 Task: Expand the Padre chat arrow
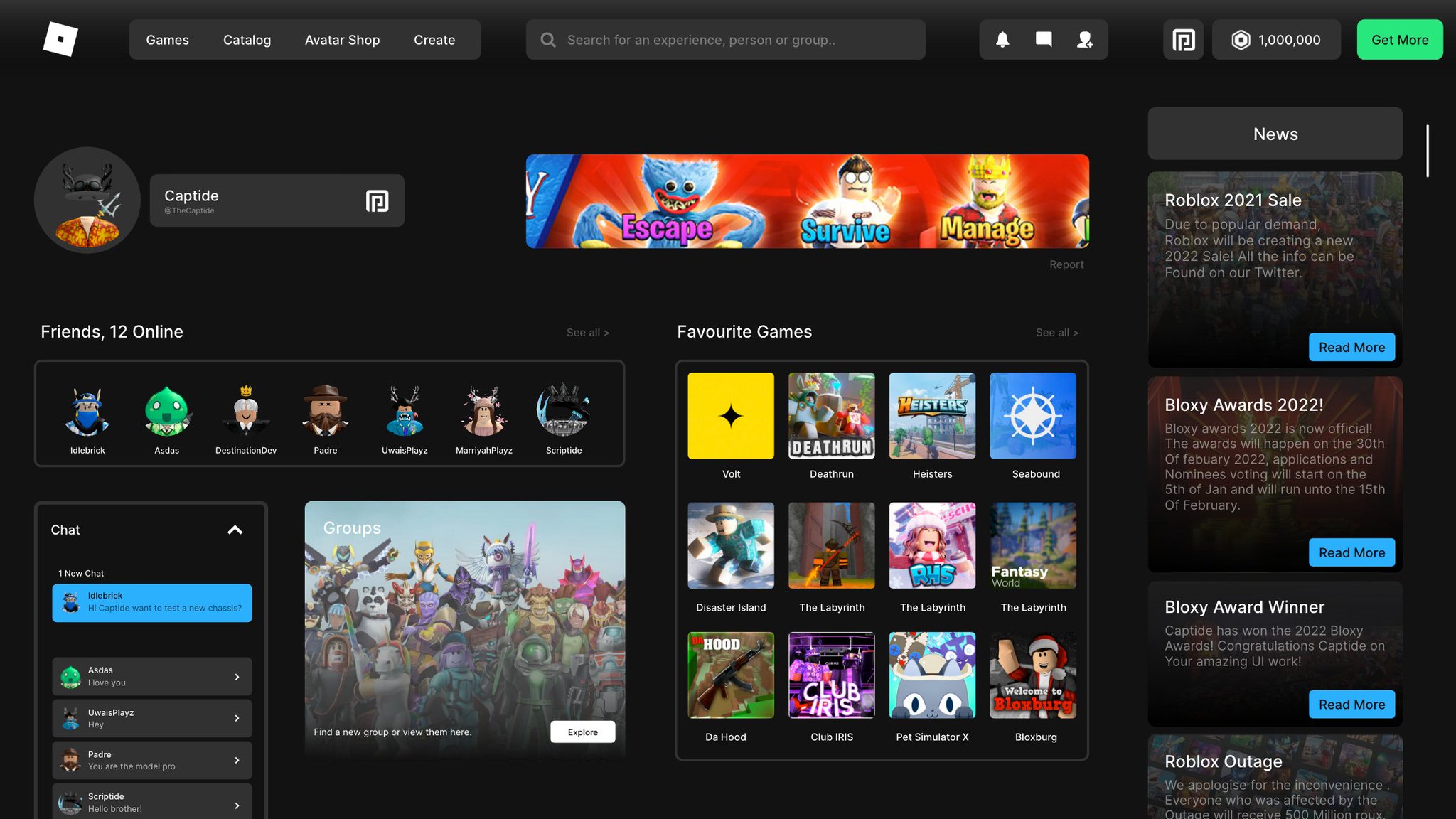[x=237, y=761]
